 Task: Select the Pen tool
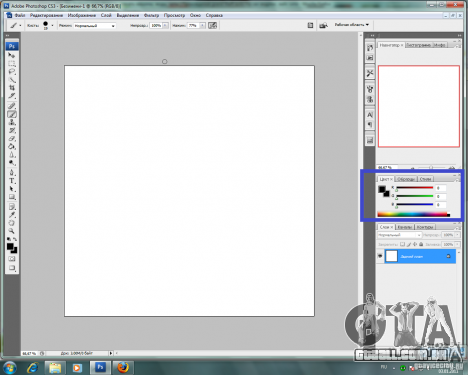pos(12,172)
